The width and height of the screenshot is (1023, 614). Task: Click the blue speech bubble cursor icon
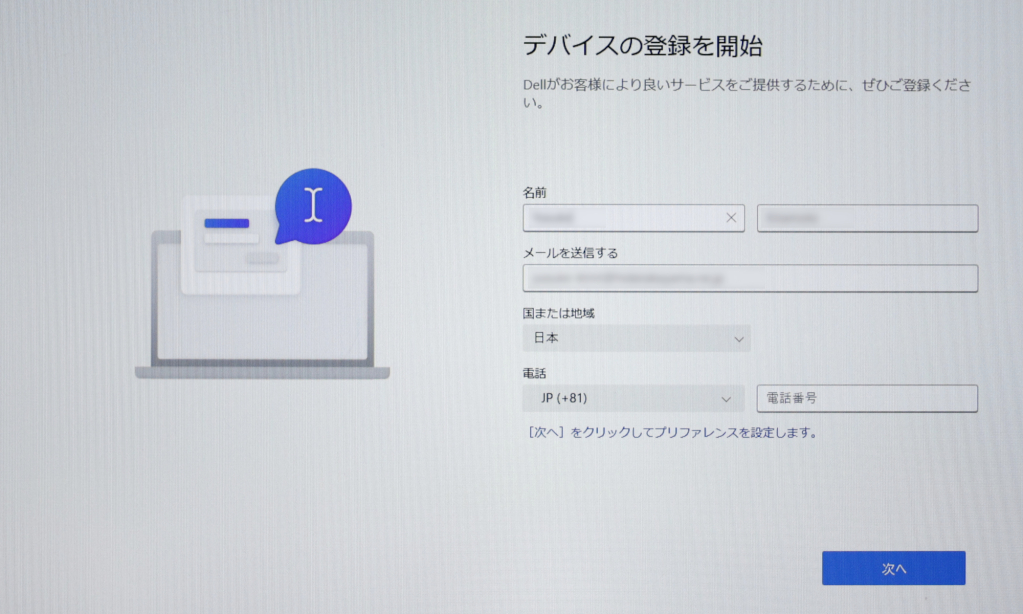coord(313,204)
